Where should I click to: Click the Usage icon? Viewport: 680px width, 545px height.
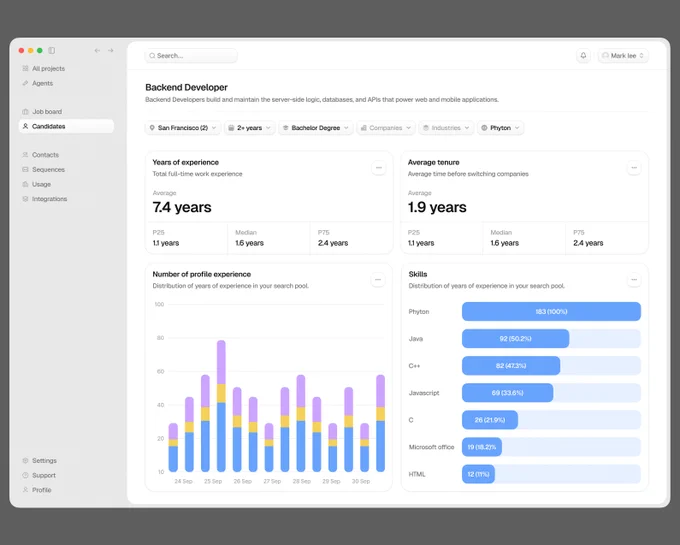point(25,184)
